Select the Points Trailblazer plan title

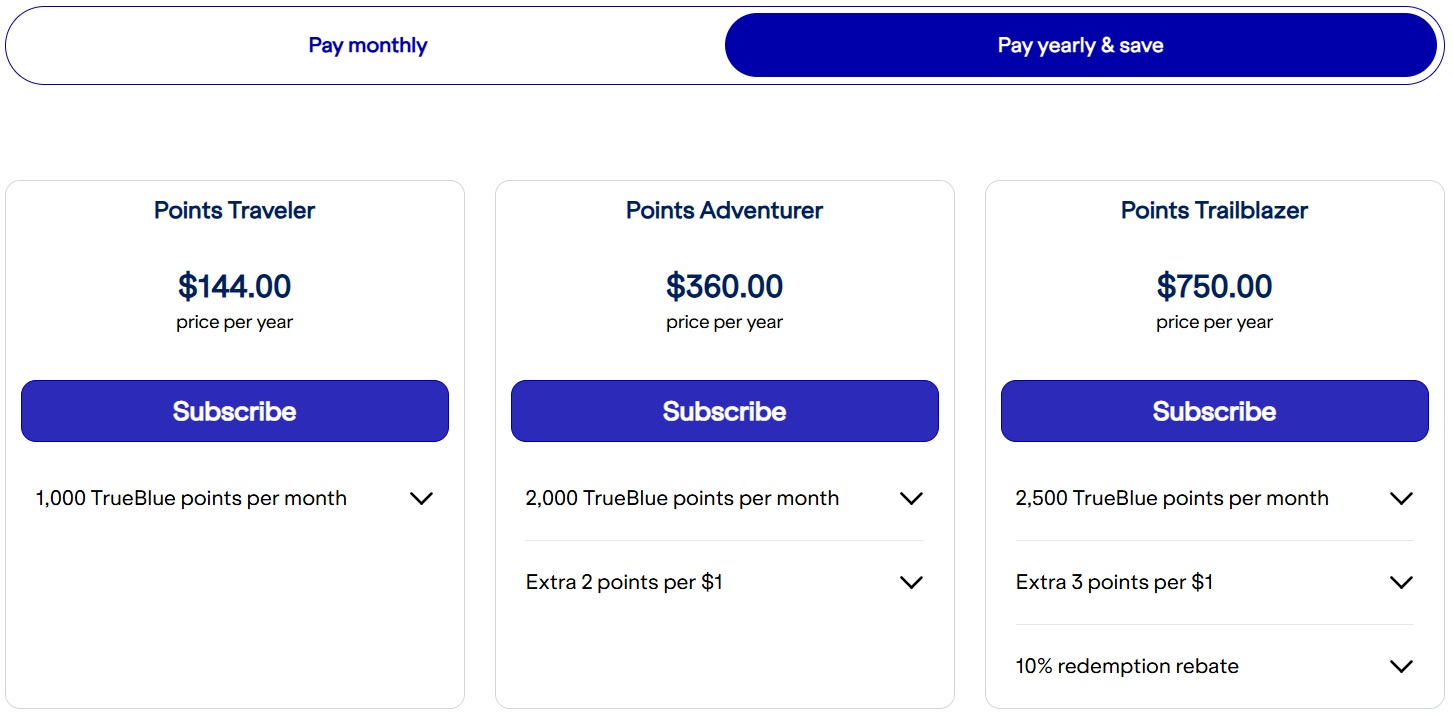pos(1213,210)
